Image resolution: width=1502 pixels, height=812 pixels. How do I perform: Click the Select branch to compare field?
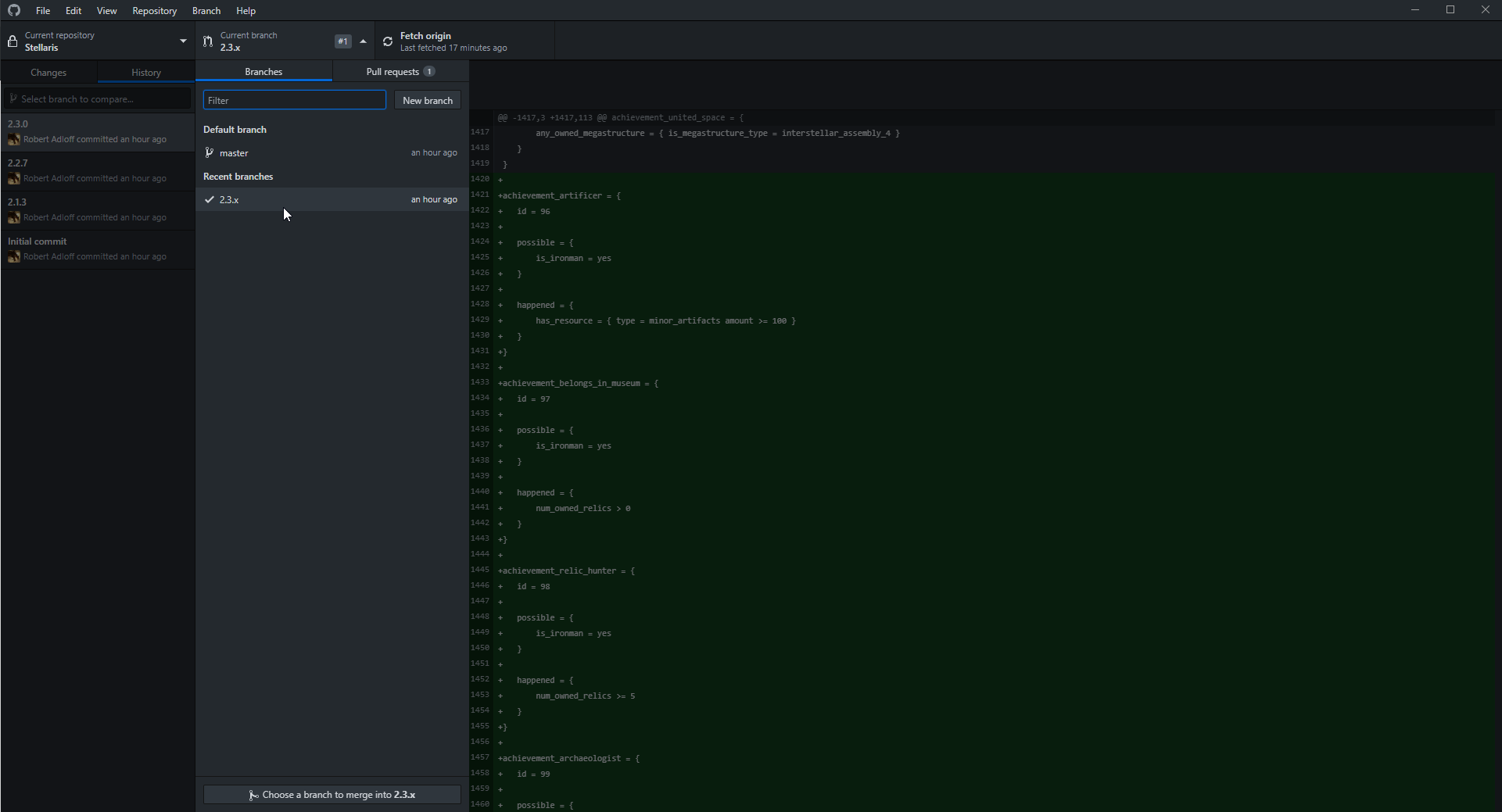click(x=98, y=99)
